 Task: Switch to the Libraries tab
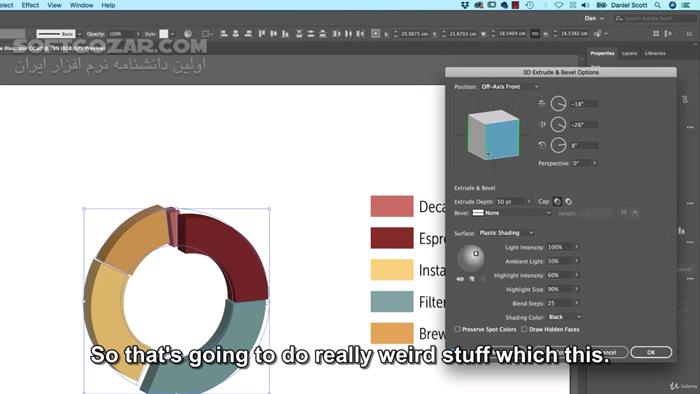click(x=655, y=53)
